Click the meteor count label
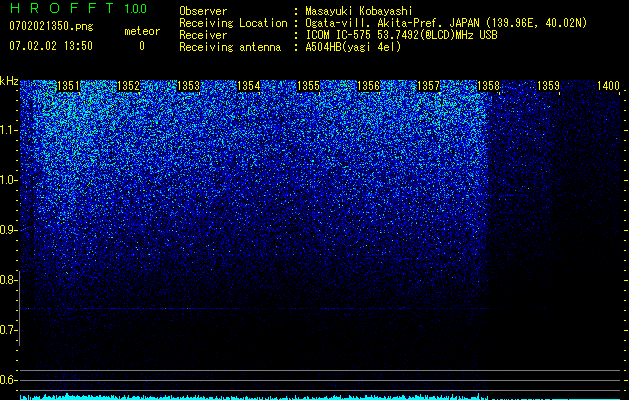The height and width of the screenshot is (400, 629). pos(142,31)
